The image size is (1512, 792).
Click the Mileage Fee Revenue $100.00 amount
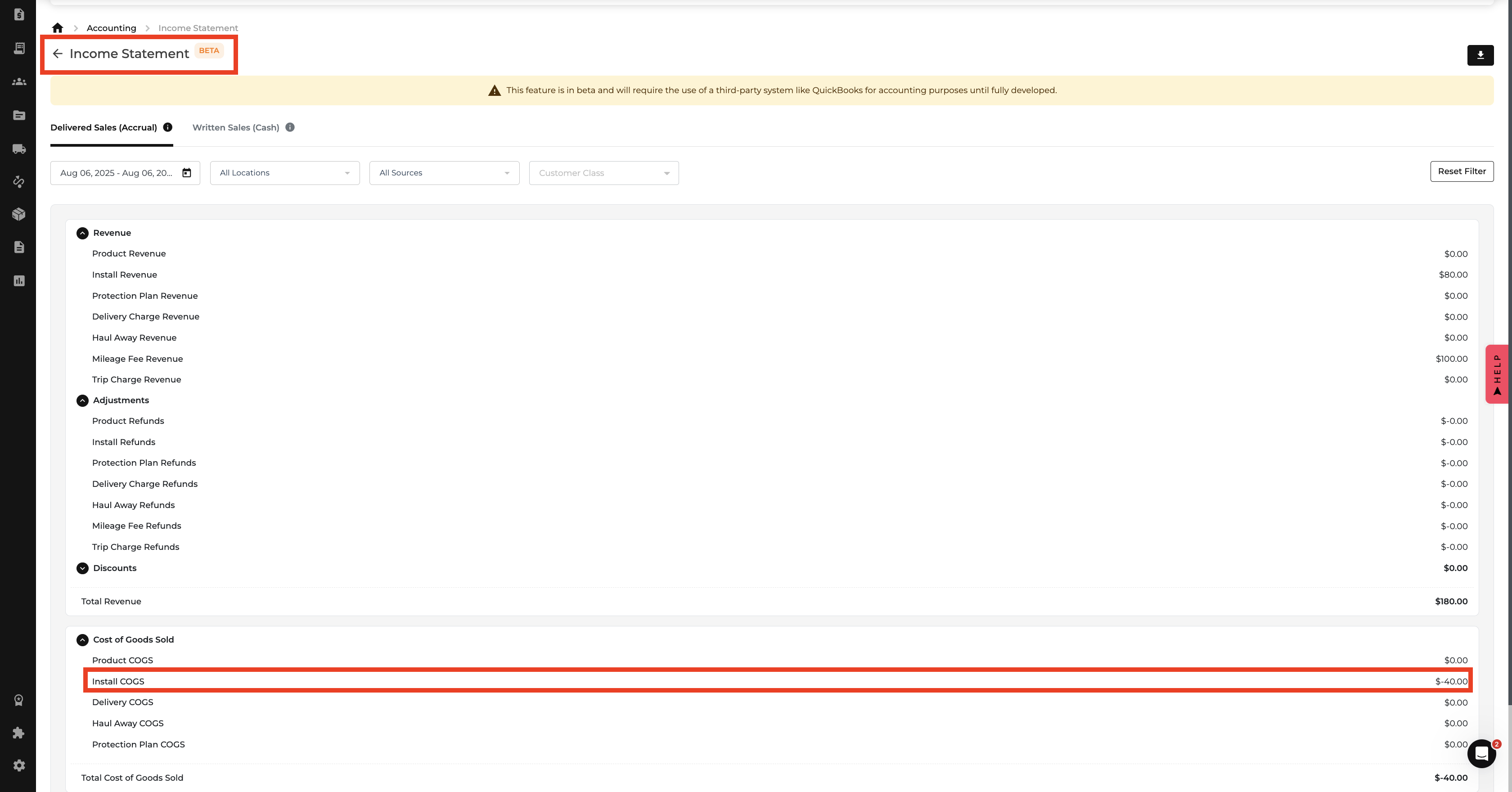[1452, 359]
